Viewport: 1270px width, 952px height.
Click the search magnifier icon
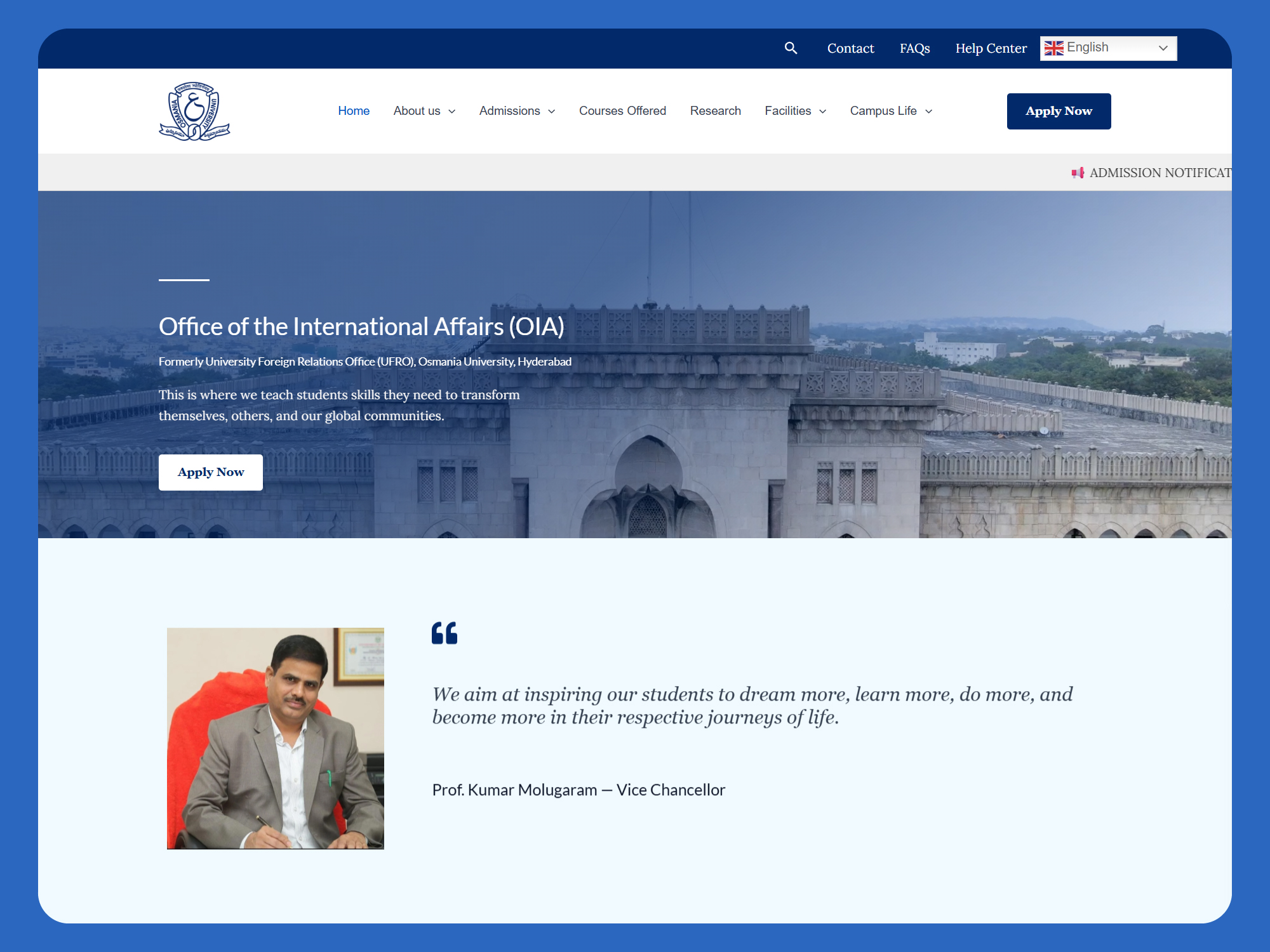[x=791, y=48]
